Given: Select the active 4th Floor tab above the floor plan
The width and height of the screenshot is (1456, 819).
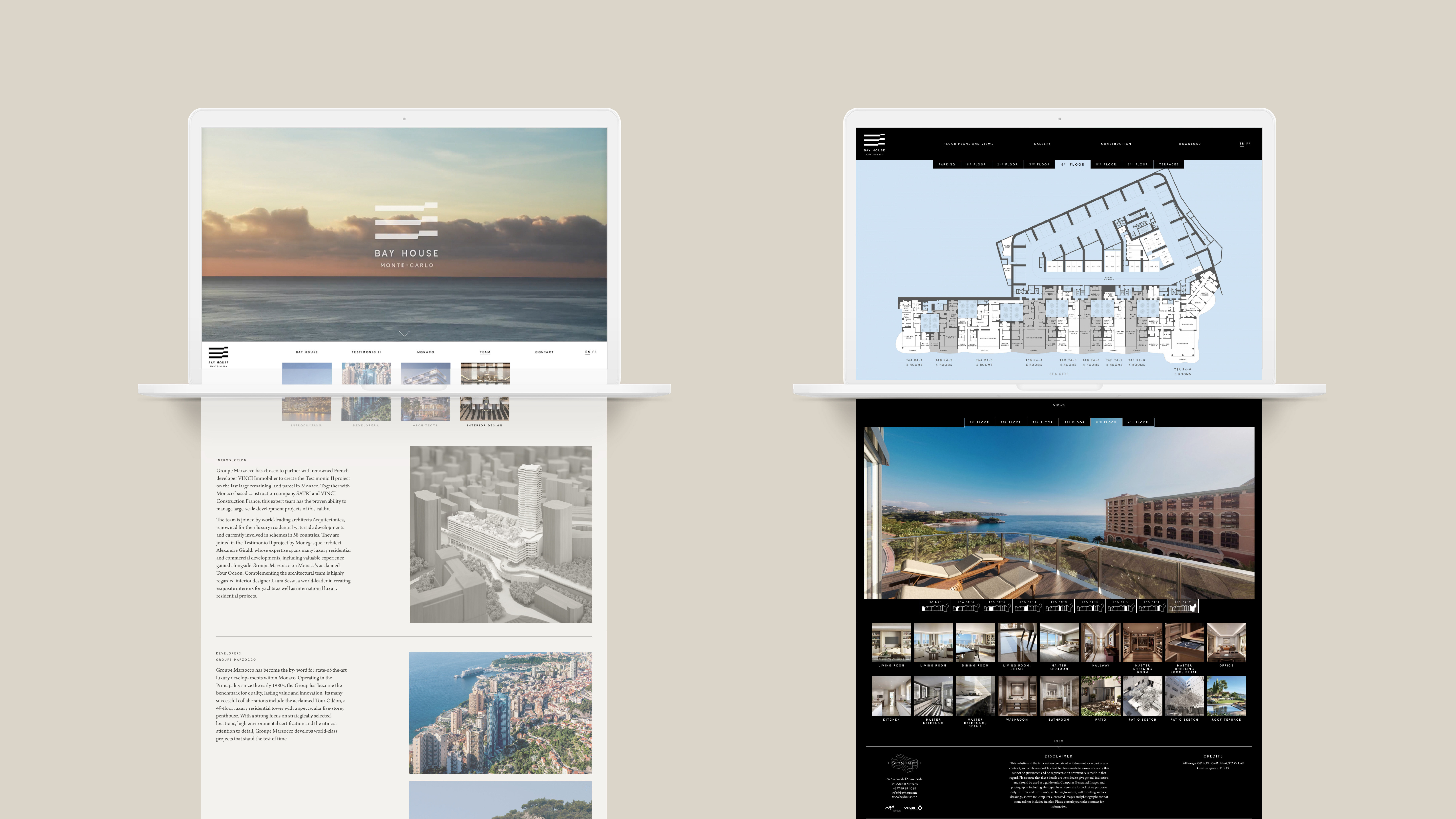Looking at the screenshot, I should click(1073, 165).
